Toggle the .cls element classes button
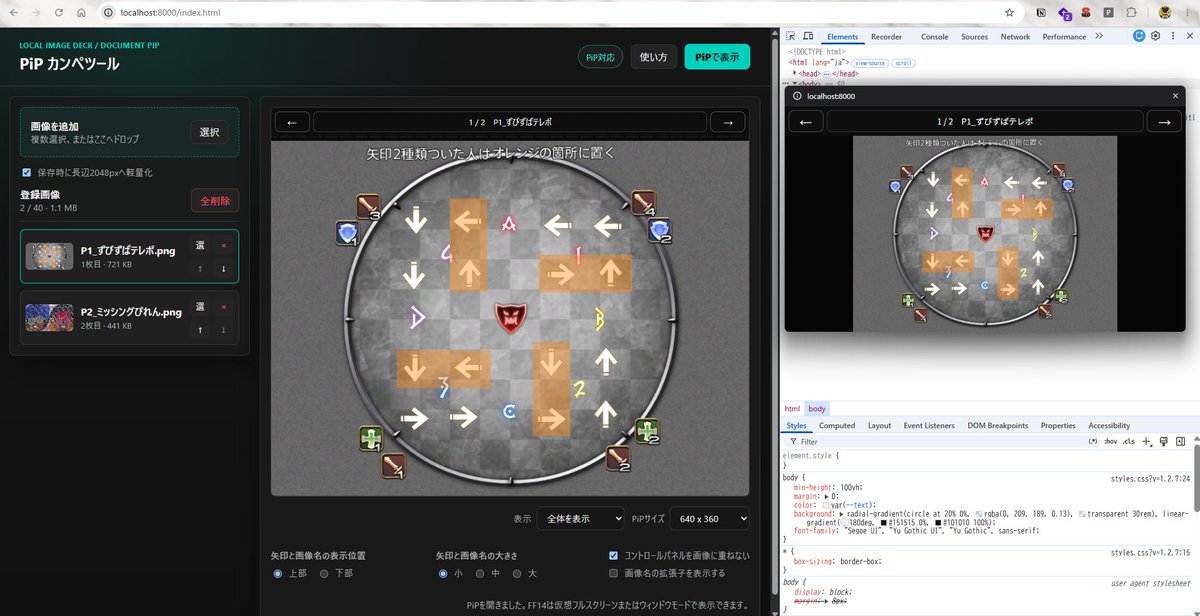1200x616 pixels. (x=1129, y=441)
